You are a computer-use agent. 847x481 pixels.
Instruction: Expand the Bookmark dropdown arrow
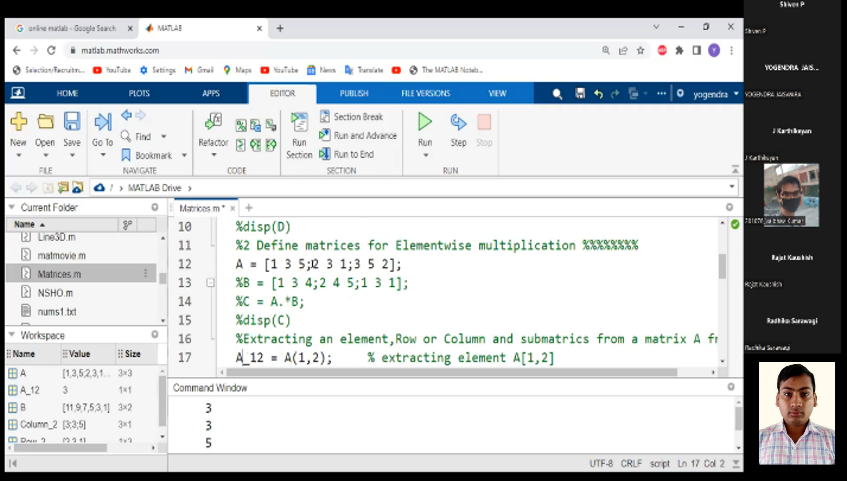click(182, 156)
